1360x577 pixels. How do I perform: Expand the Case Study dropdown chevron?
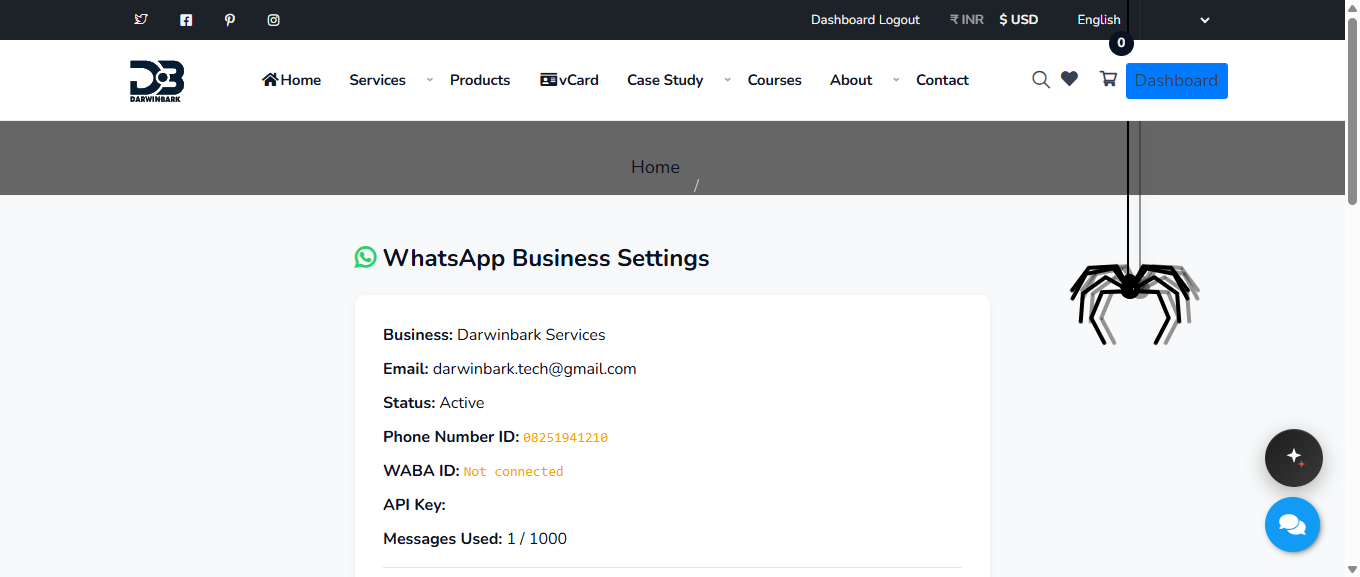point(727,79)
